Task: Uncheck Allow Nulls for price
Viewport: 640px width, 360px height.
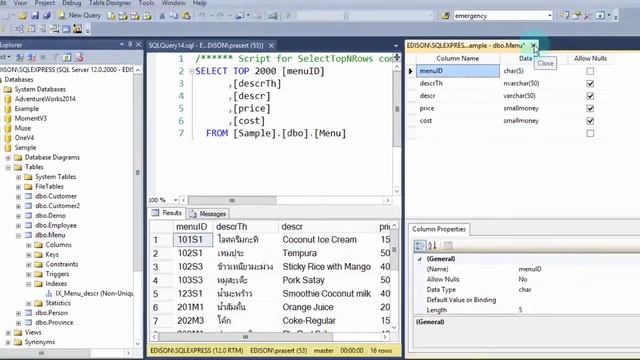Action: tap(590, 108)
